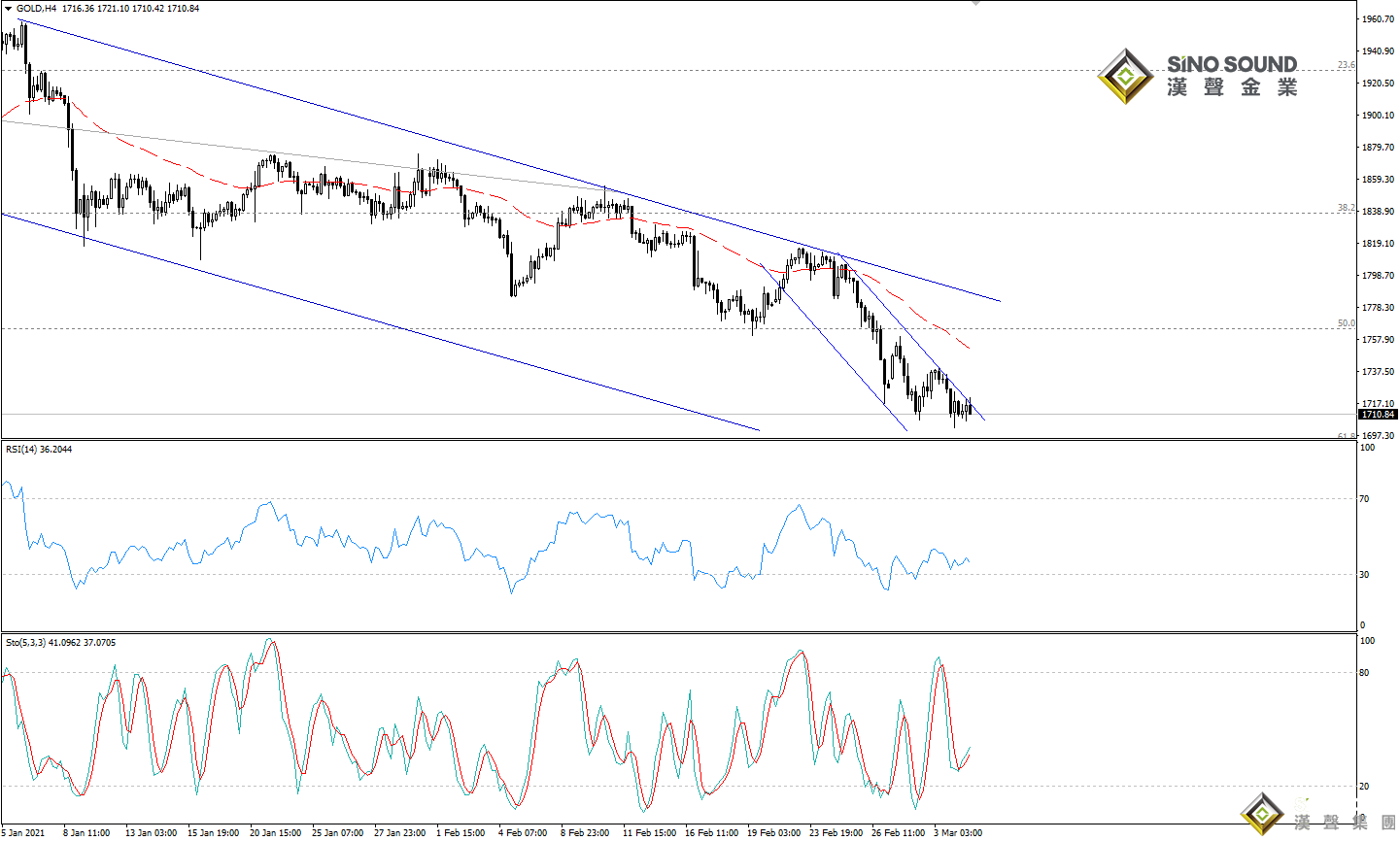Click the 1960.70 price scale label

pyautogui.click(x=1378, y=19)
